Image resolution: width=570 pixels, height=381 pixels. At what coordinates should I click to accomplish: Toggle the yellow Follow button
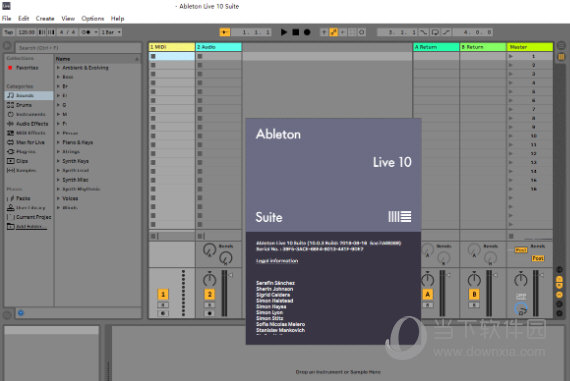click(x=225, y=32)
